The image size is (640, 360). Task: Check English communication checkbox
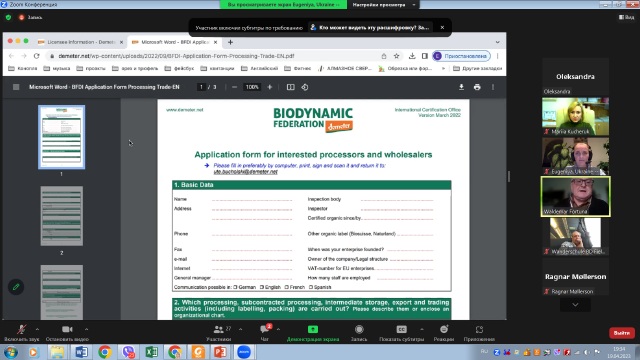262,287
